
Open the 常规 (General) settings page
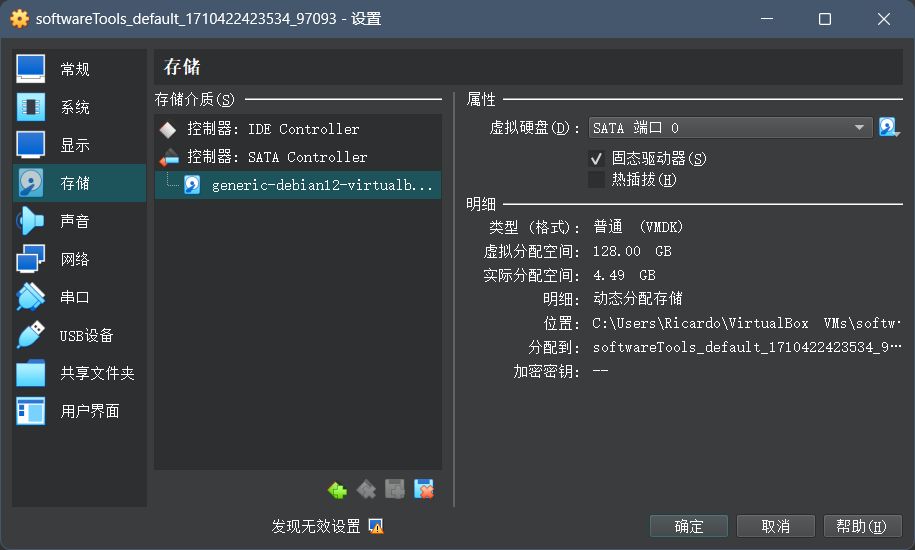pyautogui.click(x=79, y=69)
